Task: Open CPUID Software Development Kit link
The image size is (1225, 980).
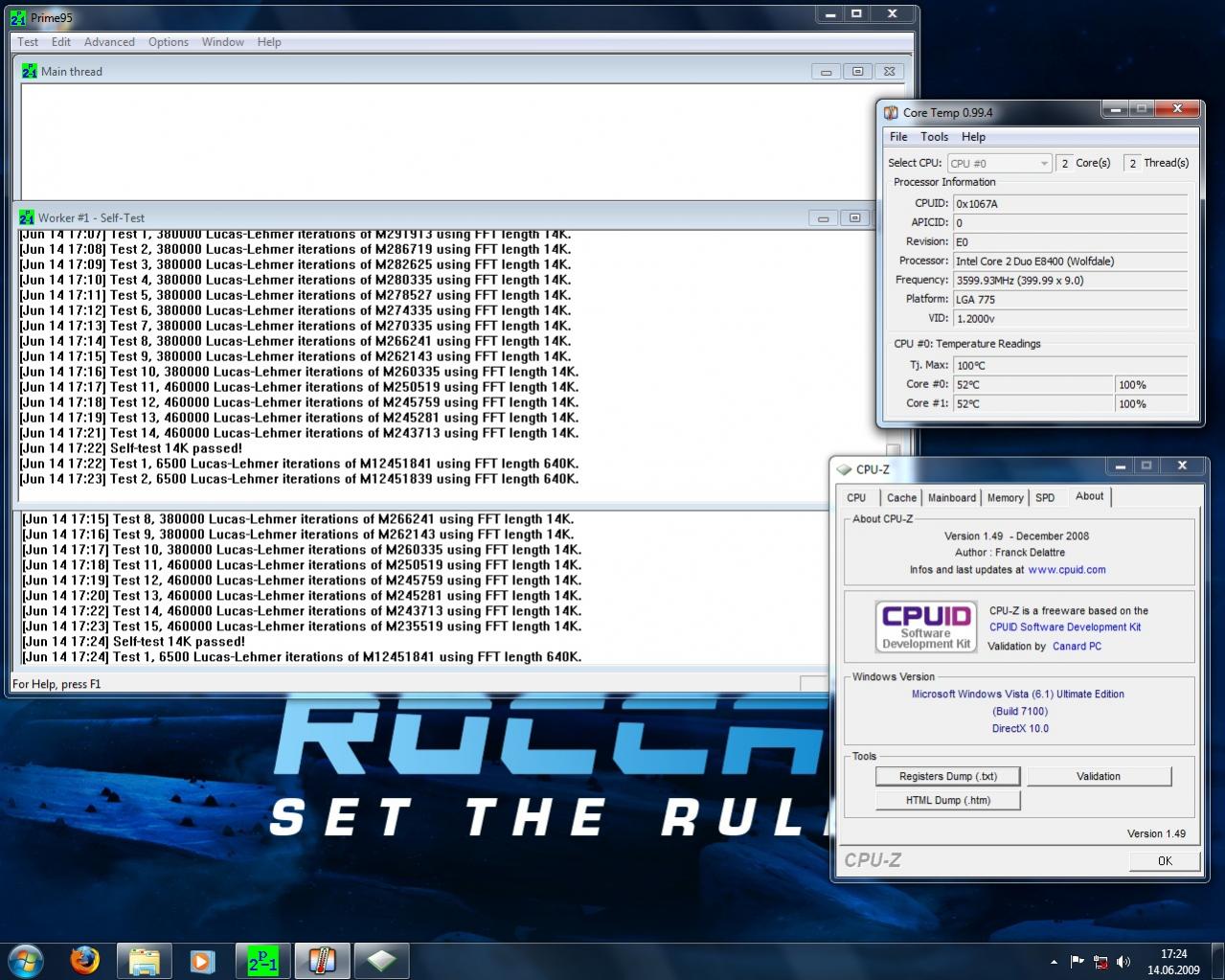Action: pyautogui.click(x=1065, y=627)
